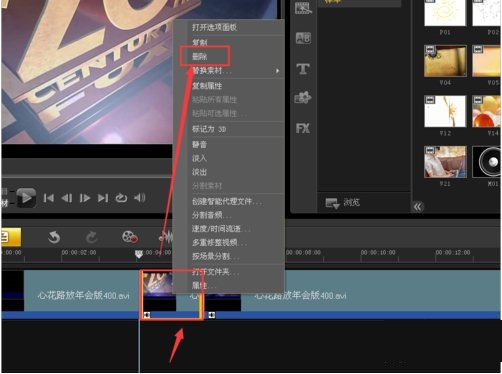Open 多重修整视频 from context menu
This screenshot has width=502, height=374.
pos(219,242)
